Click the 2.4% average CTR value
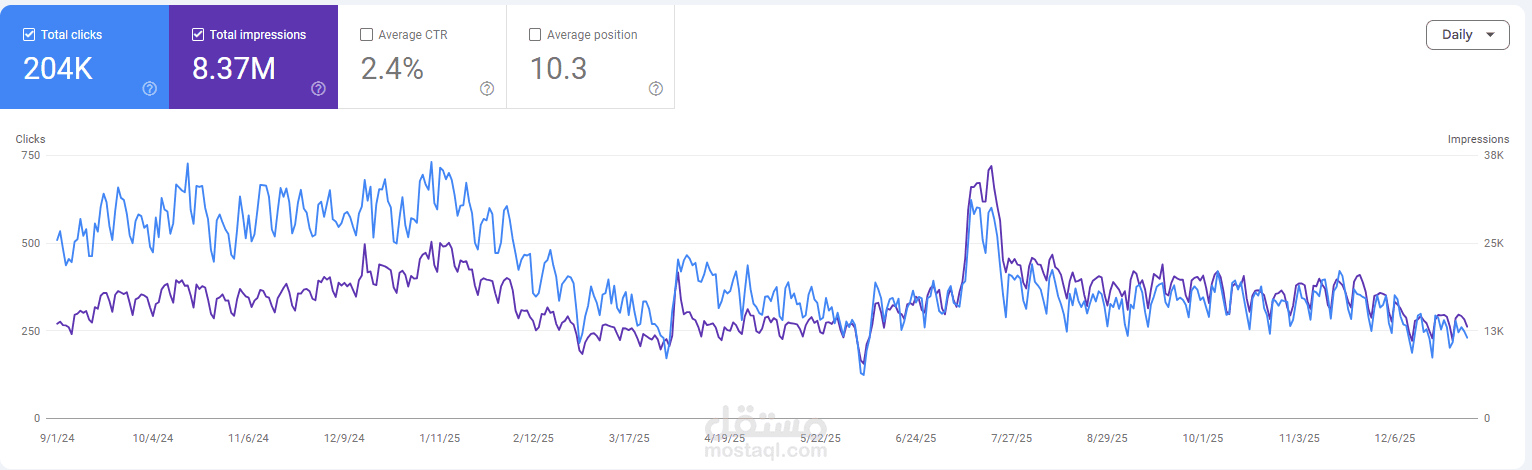The width and height of the screenshot is (1532, 470). pos(392,68)
